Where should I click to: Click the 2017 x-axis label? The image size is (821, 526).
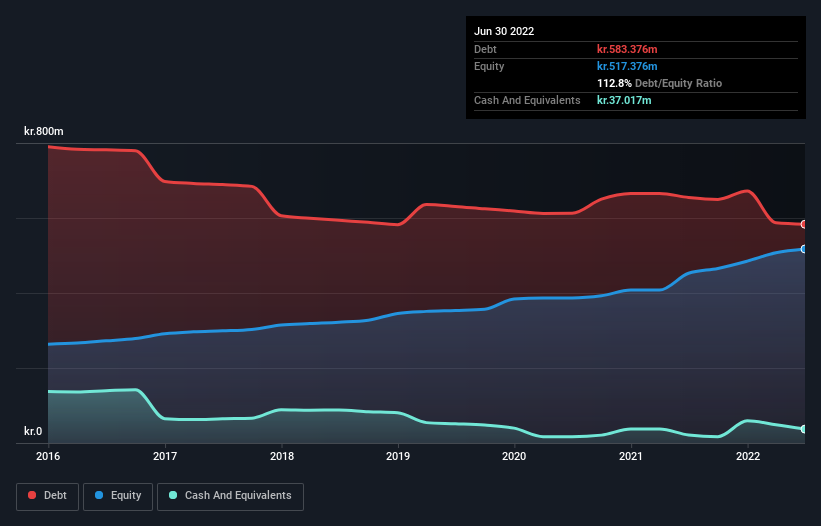click(165, 456)
